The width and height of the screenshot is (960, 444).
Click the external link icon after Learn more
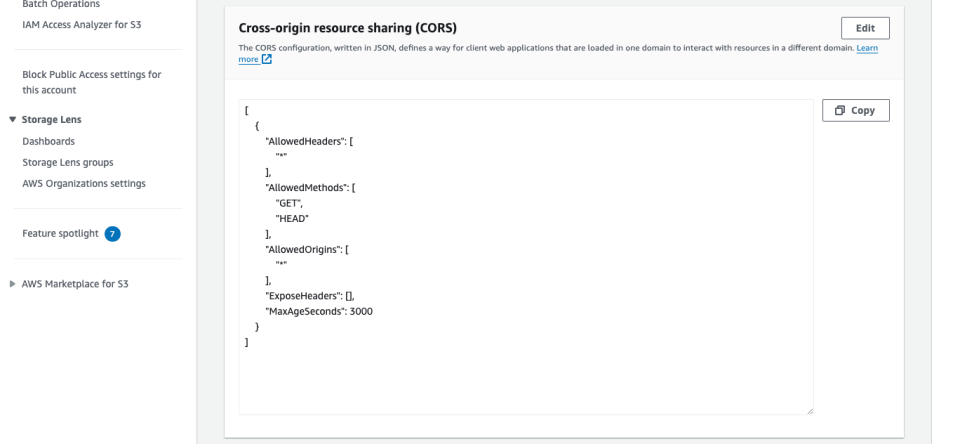pos(267,60)
